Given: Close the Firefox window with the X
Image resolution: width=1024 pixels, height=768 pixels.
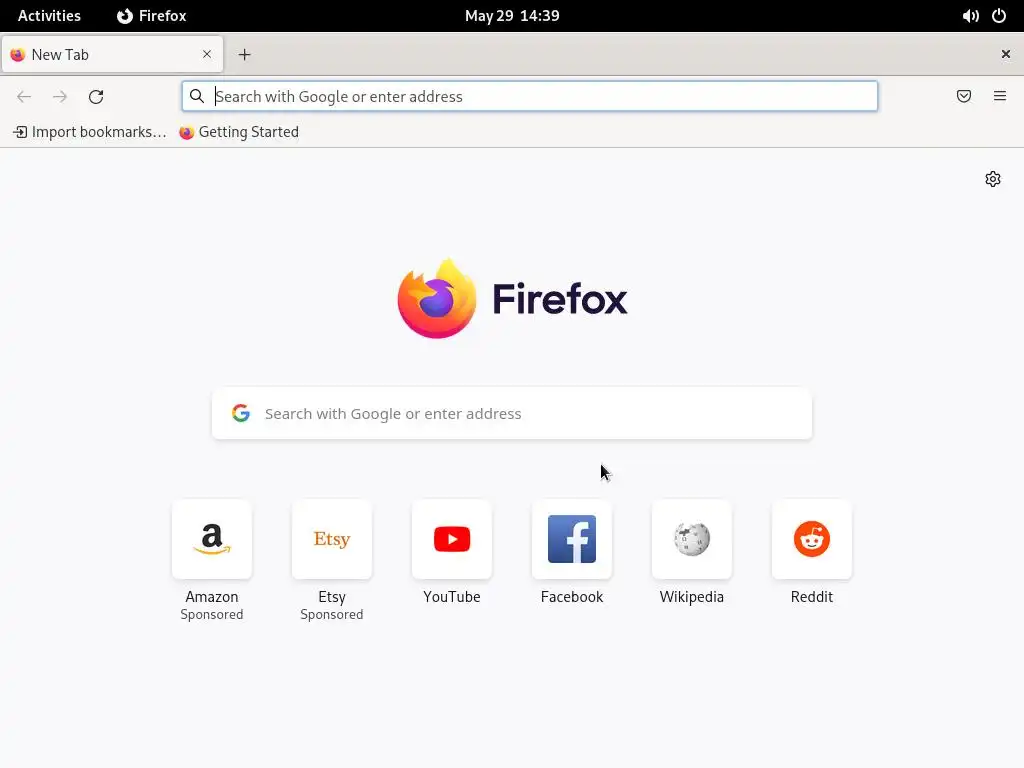Looking at the screenshot, I should [x=1006, y=54].
